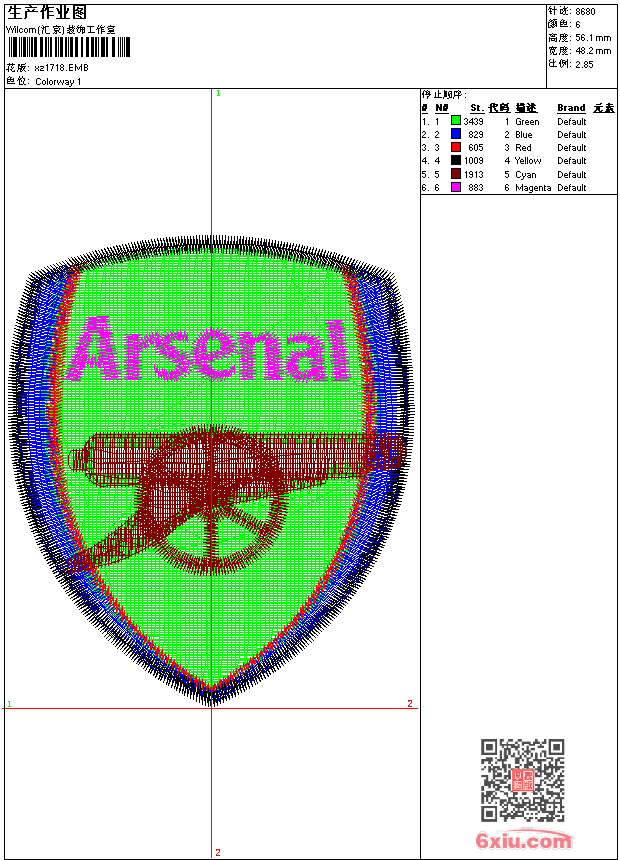Select the dark red swatch beside 1913
This screenshot has height=860, width=620.
pos(455,174)
